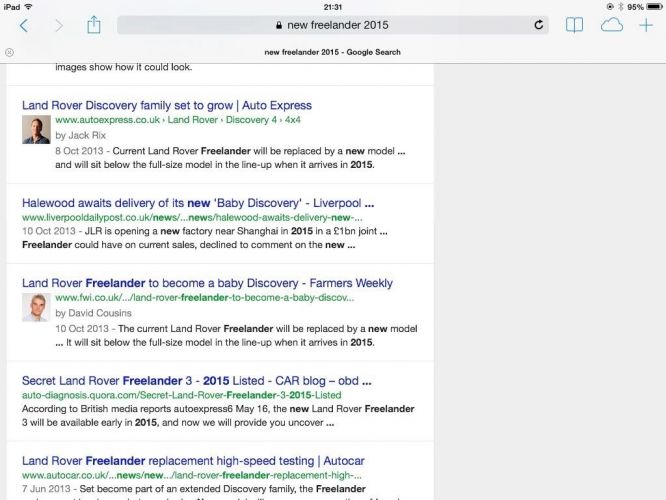Open 'Land Rover Freelander to become a baby Discovery' result
Image resolution: width=666 pixels, height=500 pixels.
(x=207, y=283)
